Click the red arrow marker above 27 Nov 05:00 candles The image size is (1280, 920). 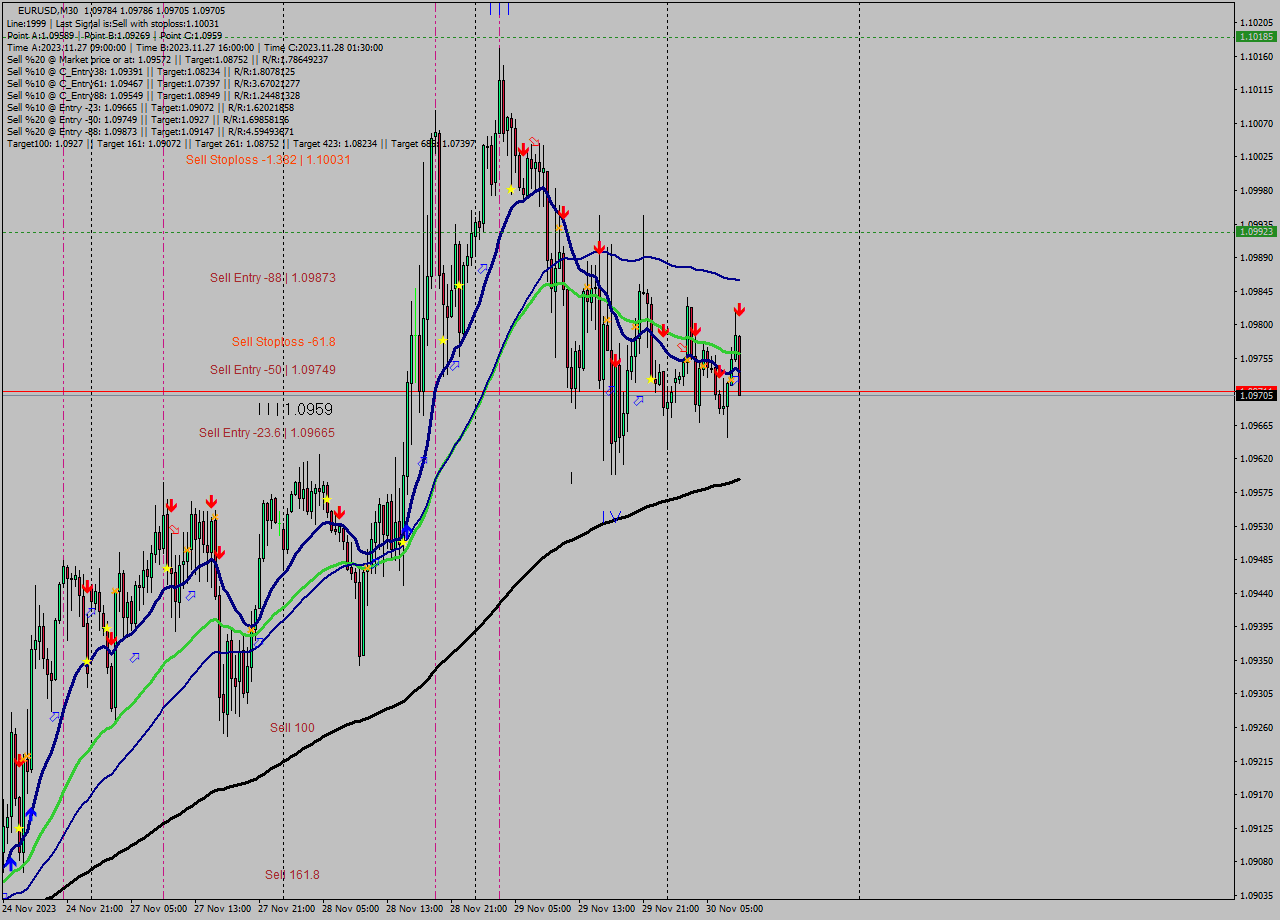(x=170, y=503)
